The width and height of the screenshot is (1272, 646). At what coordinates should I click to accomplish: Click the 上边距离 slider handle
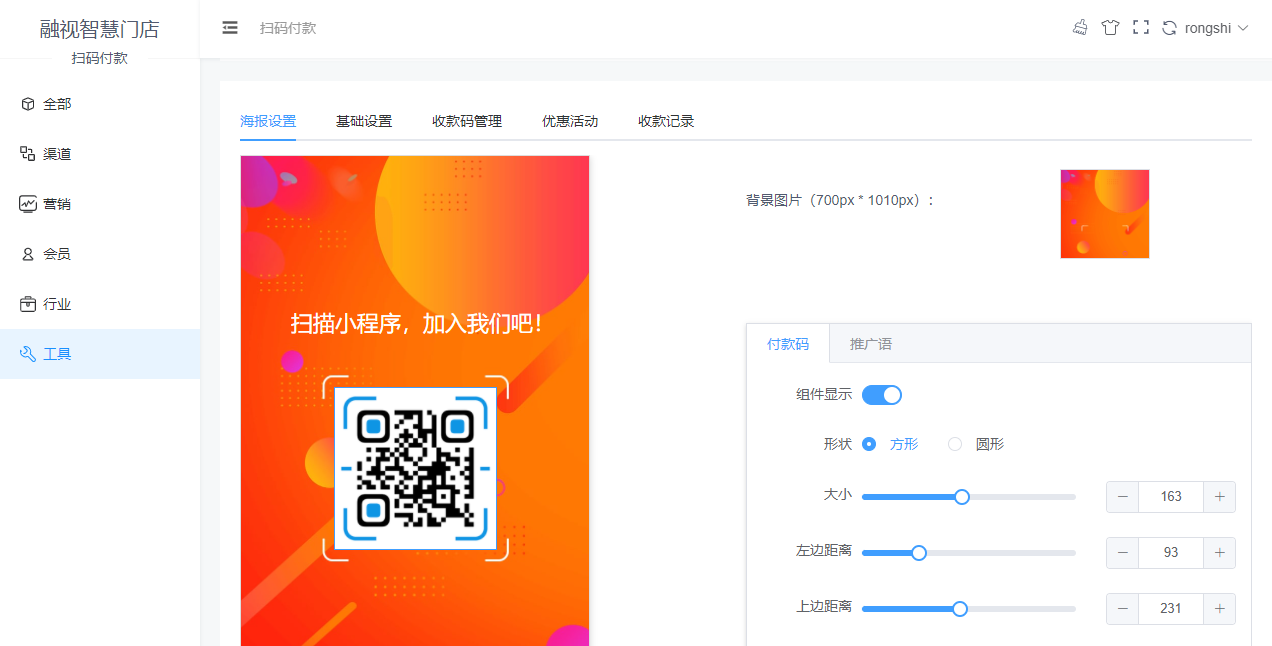pyautogui.click(x=960, y=609)
